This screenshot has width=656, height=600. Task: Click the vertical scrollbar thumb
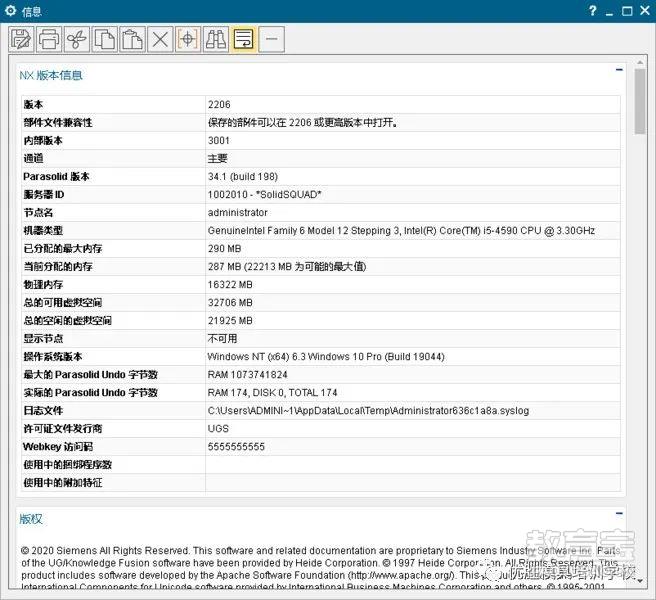pyautogui.click(x=640, y=101)
